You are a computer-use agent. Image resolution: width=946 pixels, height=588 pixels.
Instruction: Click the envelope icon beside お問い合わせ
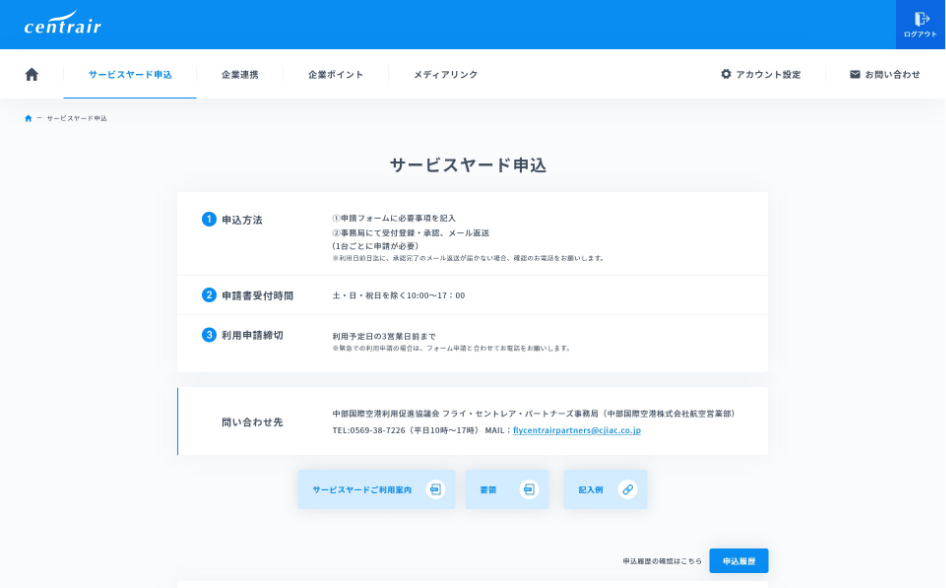tap(855, 74)
